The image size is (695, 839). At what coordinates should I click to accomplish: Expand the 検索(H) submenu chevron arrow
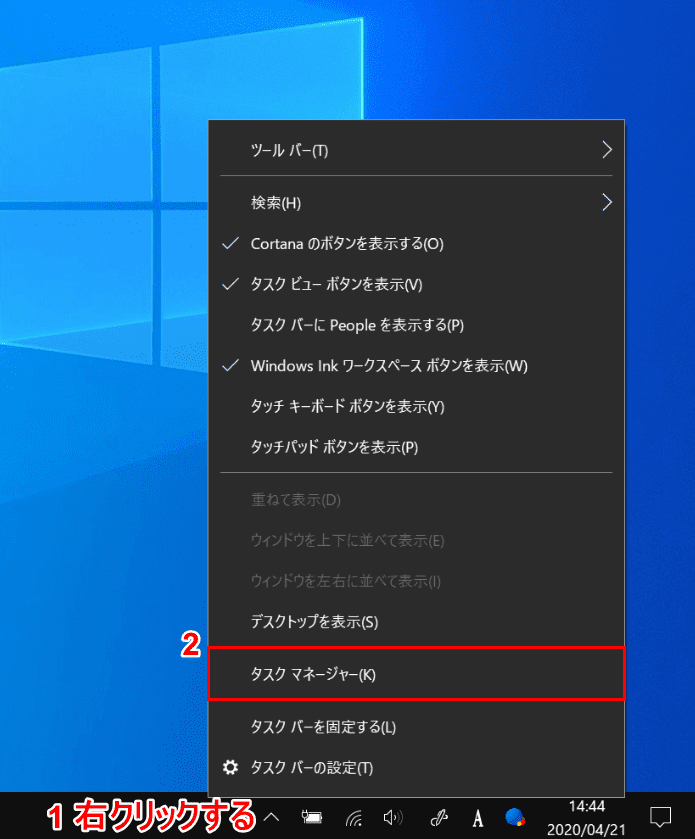click(606, 202)
